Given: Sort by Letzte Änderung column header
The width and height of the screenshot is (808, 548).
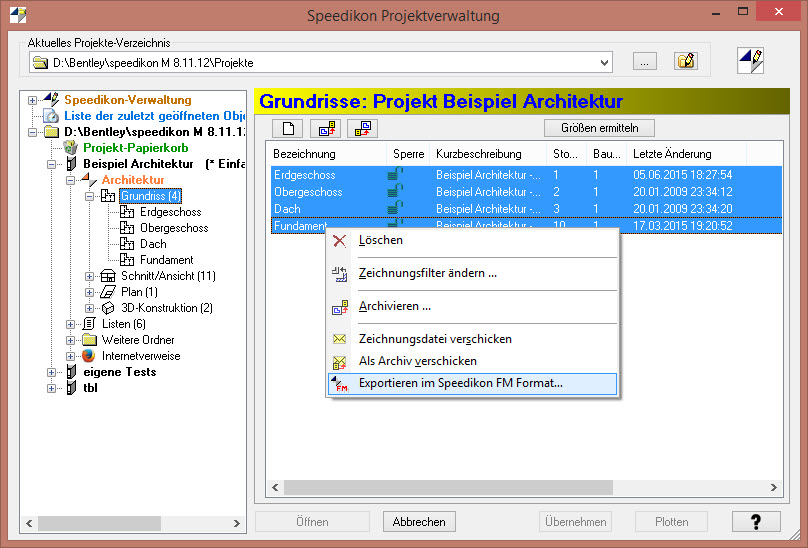Looking at the screenshot, I should pyautogui.click(x=686, y=154).
